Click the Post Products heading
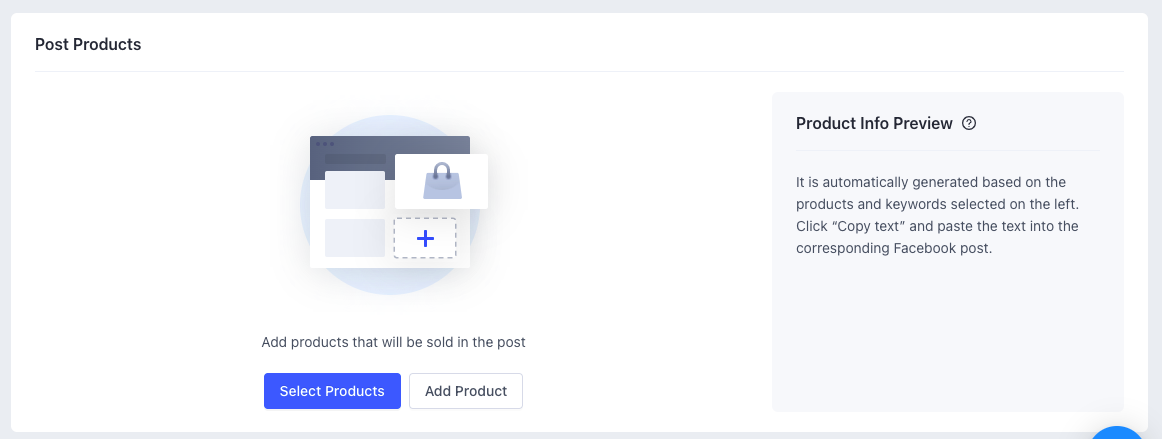The width and height of the screenshot is (1162, 439). pyautogui.click(x=88, y=45)
